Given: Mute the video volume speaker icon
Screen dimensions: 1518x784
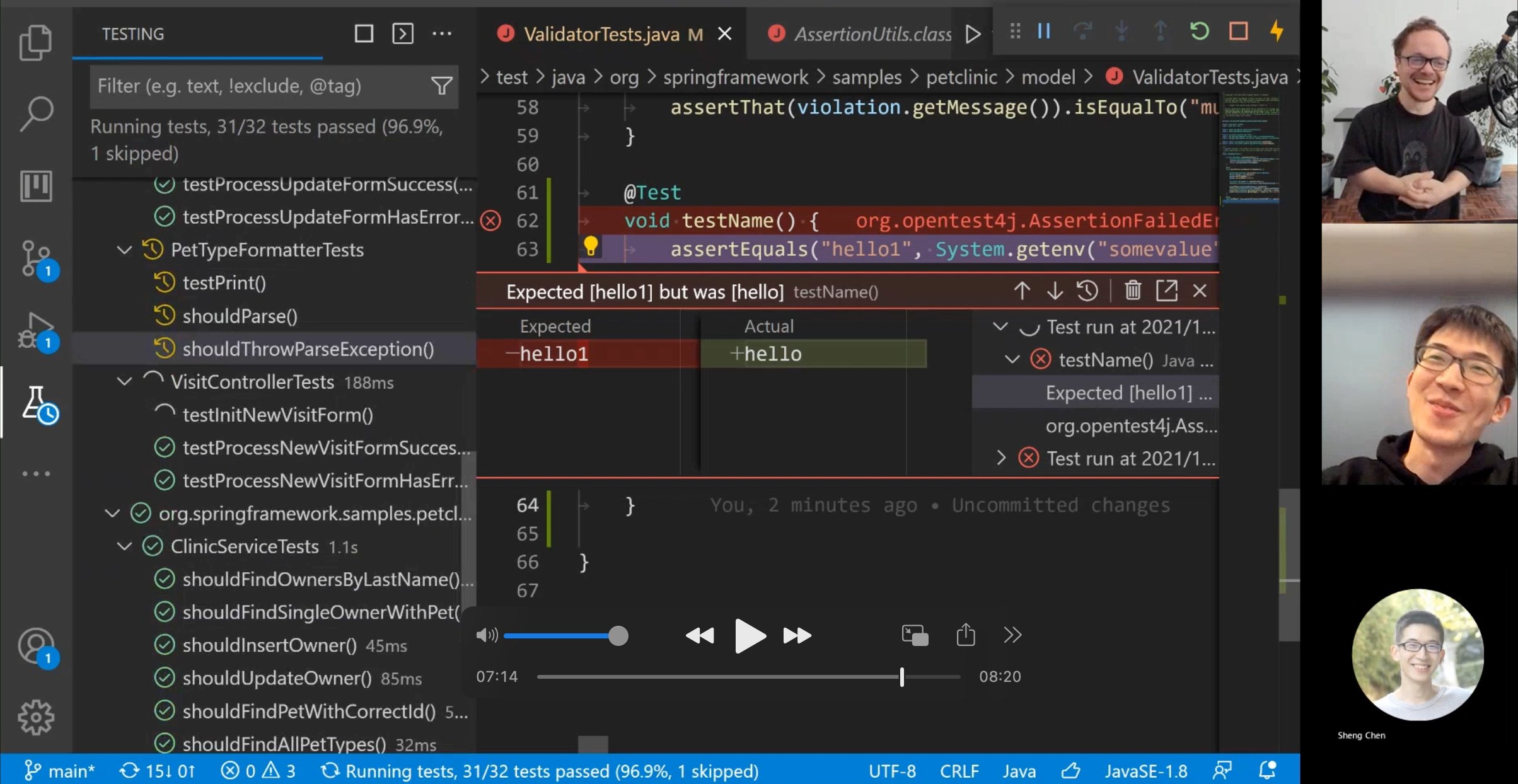Looking at the screenshot, I should click(x=486, y=635).
